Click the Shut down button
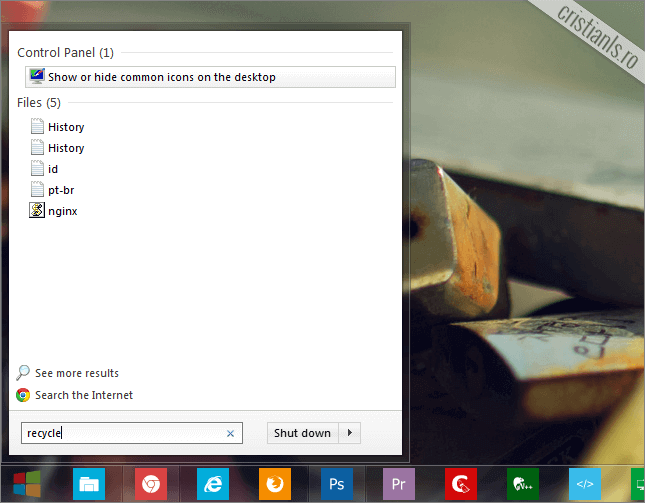Viewport: 645px width, 503px height. coord(302,433)
